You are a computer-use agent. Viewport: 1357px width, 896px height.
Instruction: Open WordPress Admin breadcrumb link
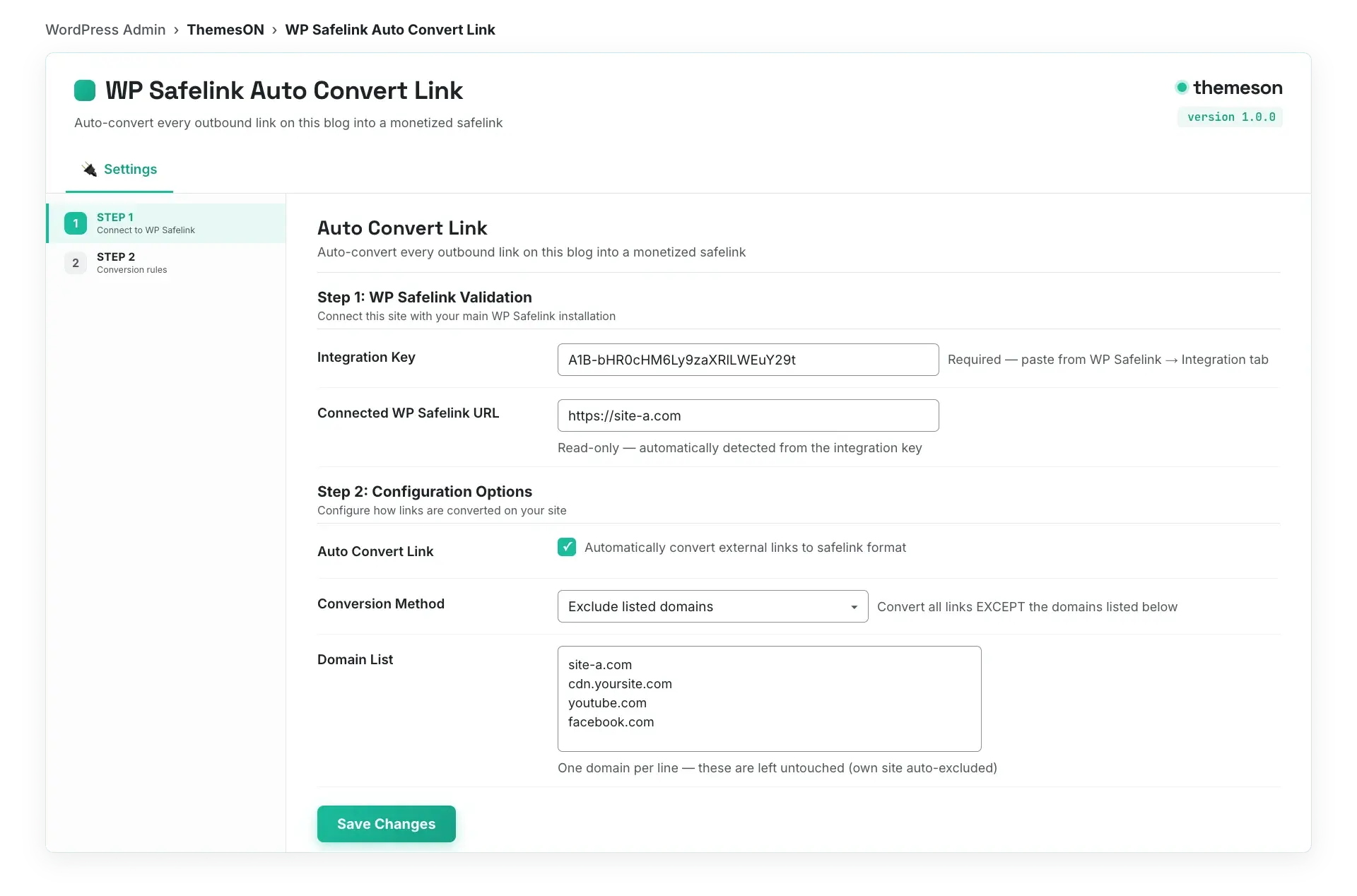pyautogui.click(x=105, y=30)
